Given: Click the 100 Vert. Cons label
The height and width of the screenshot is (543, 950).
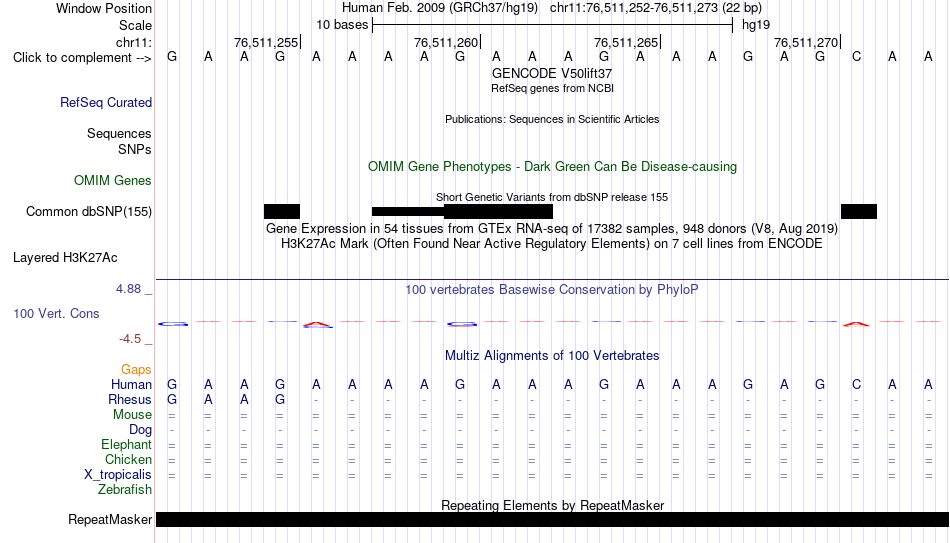Looking at the screenshot, I should [56, 313].
